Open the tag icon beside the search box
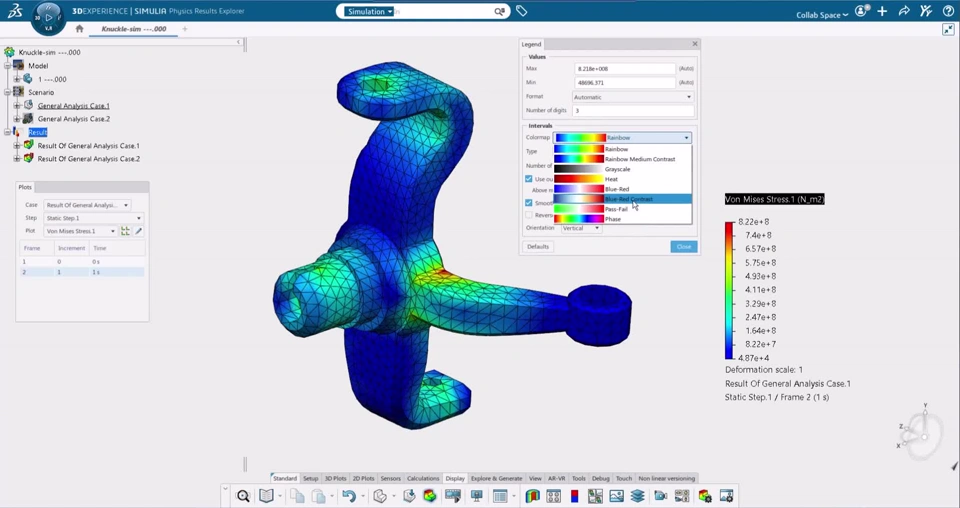Screen dimensions: 960x508 (521, 11)
